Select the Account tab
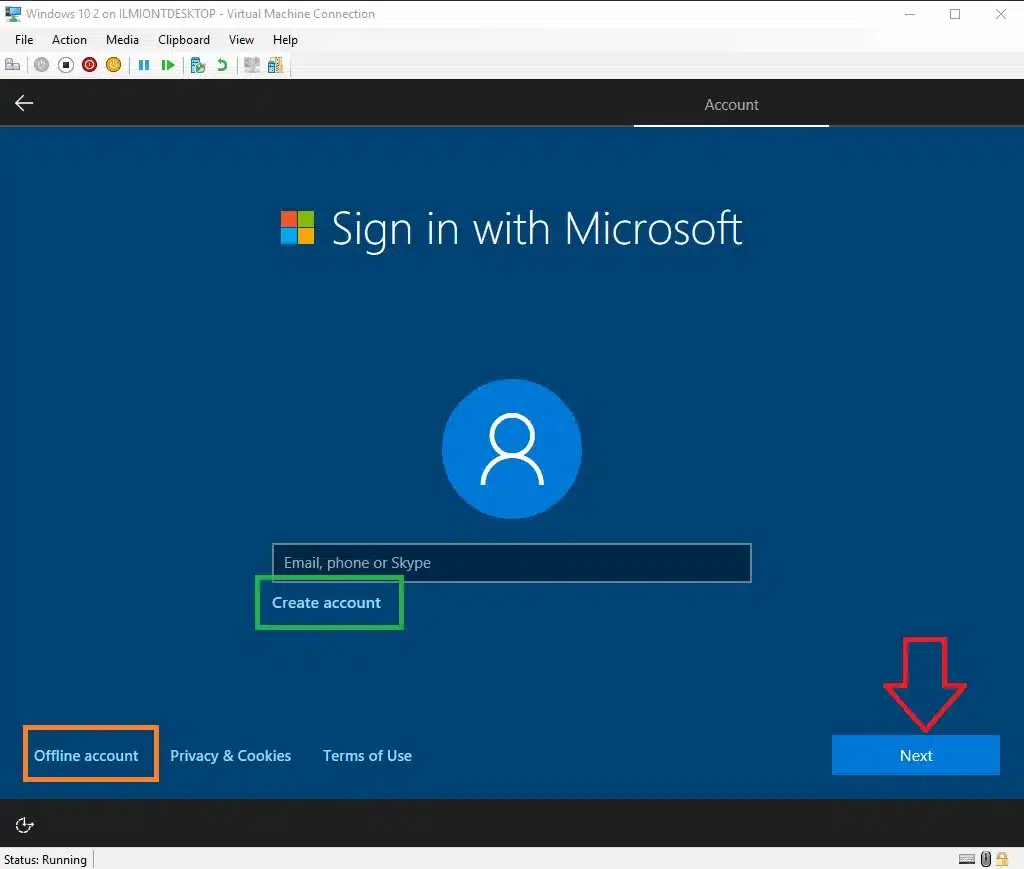1024x869 pixels. 731,104
